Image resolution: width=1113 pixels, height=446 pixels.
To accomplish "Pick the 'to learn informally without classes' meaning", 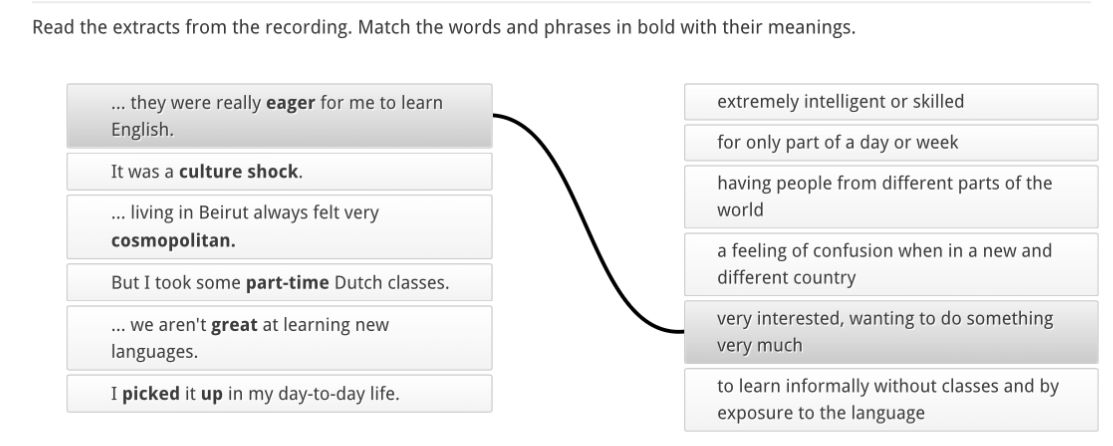I will point(890,399).
